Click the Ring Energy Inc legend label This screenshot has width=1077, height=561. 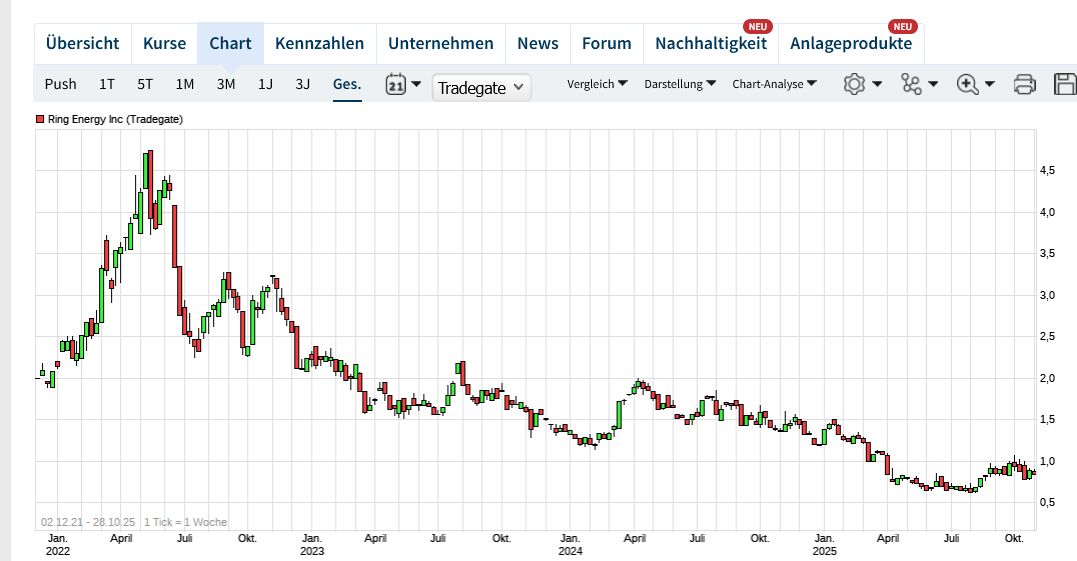115,119
